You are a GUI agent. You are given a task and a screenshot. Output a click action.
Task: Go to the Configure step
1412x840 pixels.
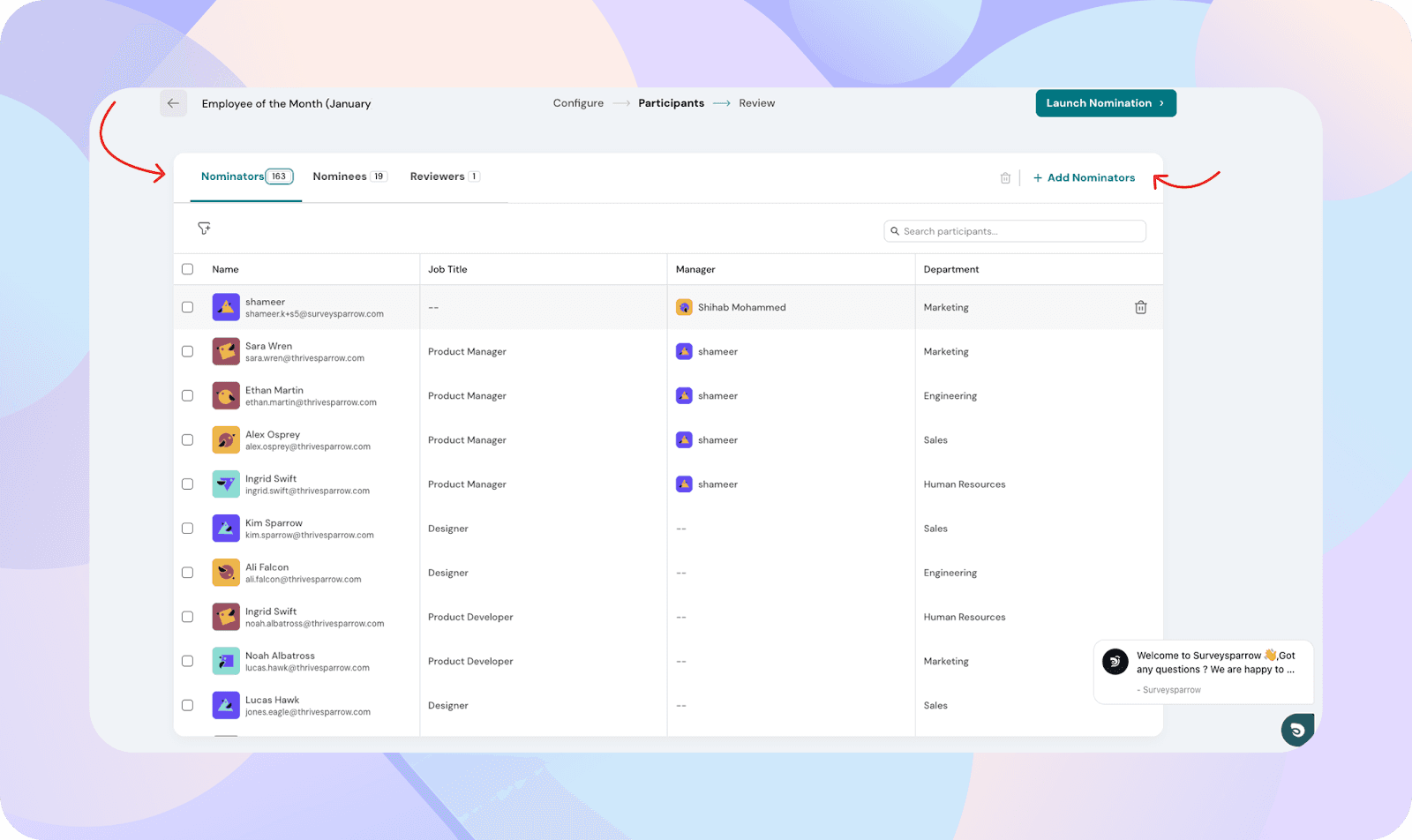(578, 103)
